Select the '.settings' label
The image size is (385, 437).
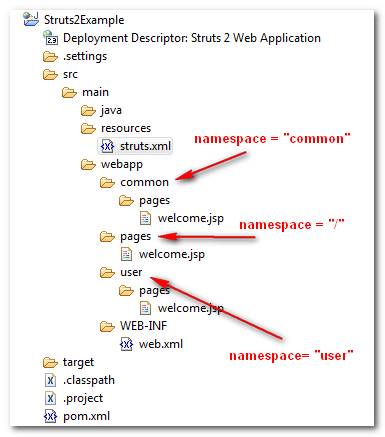click(x=85, y=56)
